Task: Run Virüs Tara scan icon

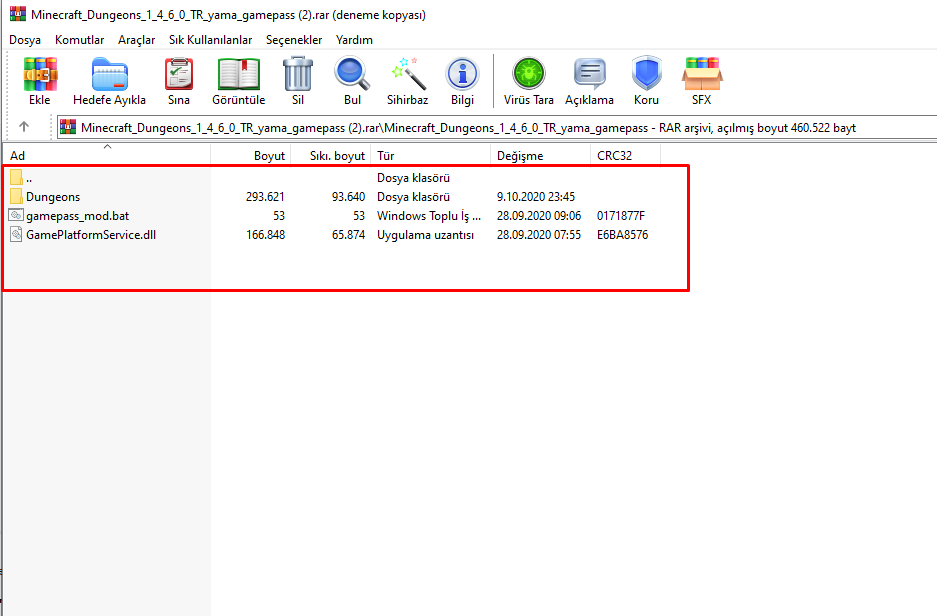Action: click(529, 73)
